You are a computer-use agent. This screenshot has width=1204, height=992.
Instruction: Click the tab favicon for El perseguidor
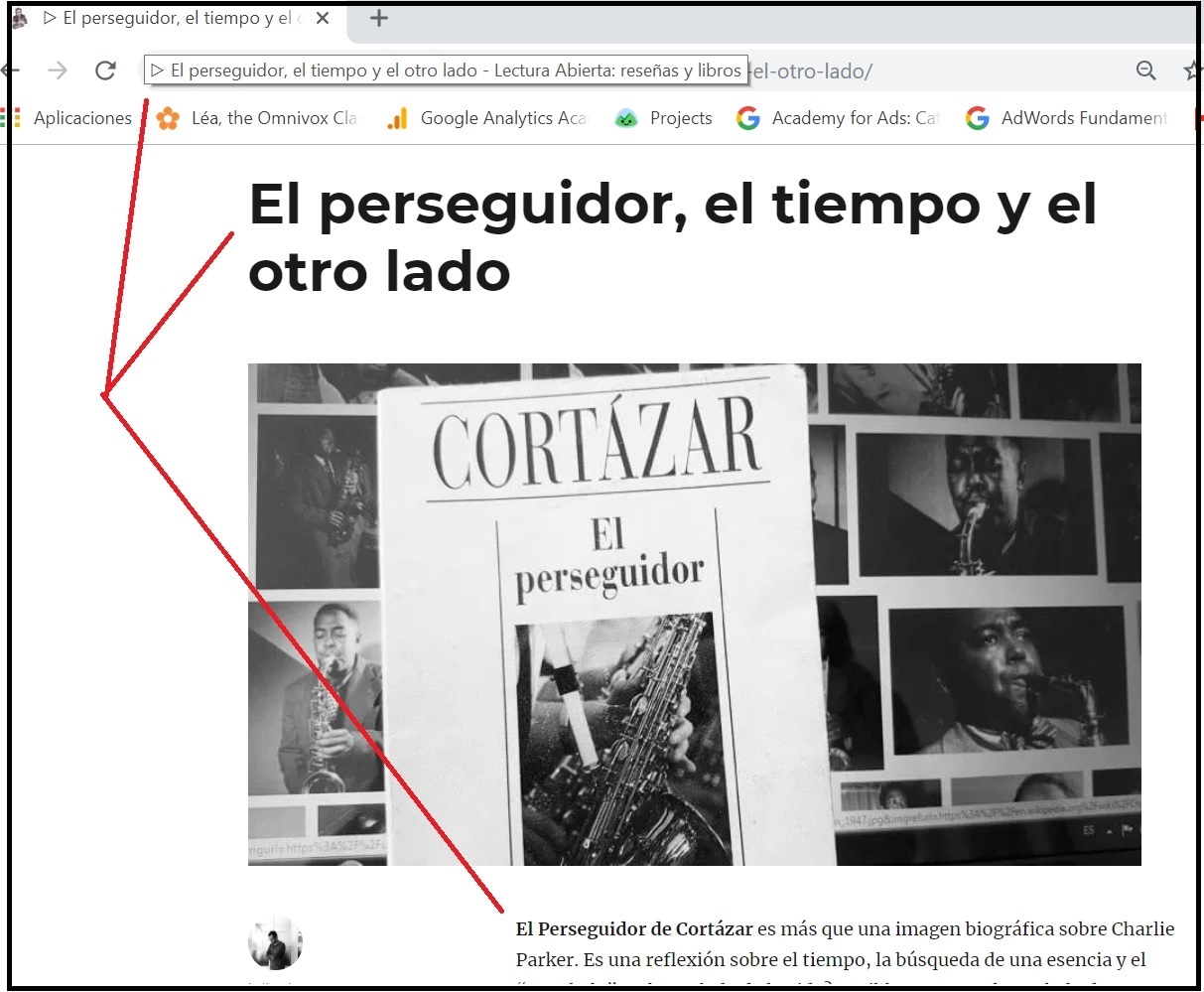20,18
